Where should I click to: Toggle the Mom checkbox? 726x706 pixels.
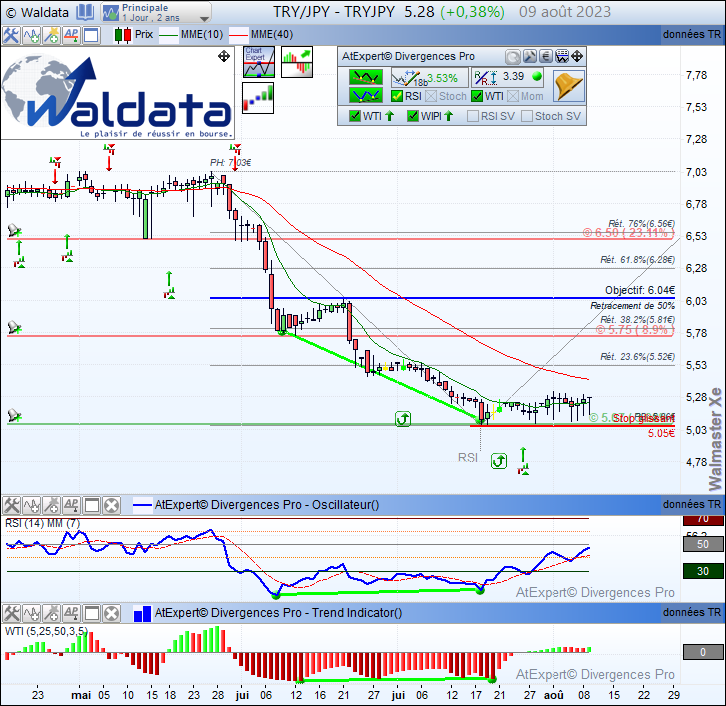(x=513, y=96)
